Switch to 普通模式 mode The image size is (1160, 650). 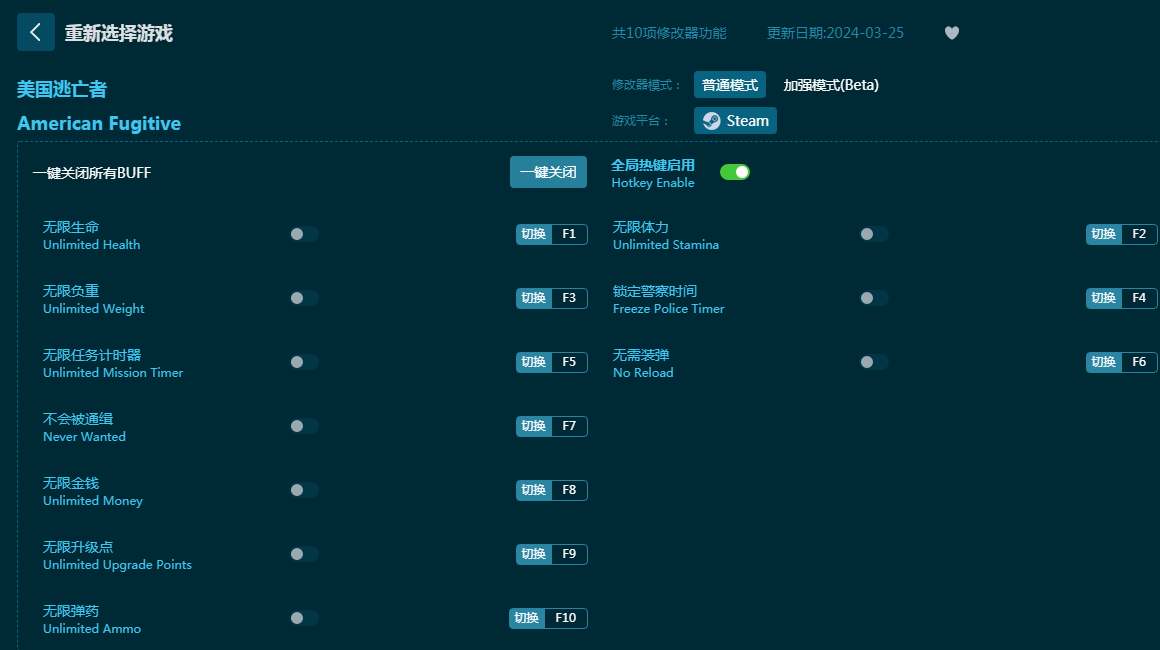pos(729,85)
